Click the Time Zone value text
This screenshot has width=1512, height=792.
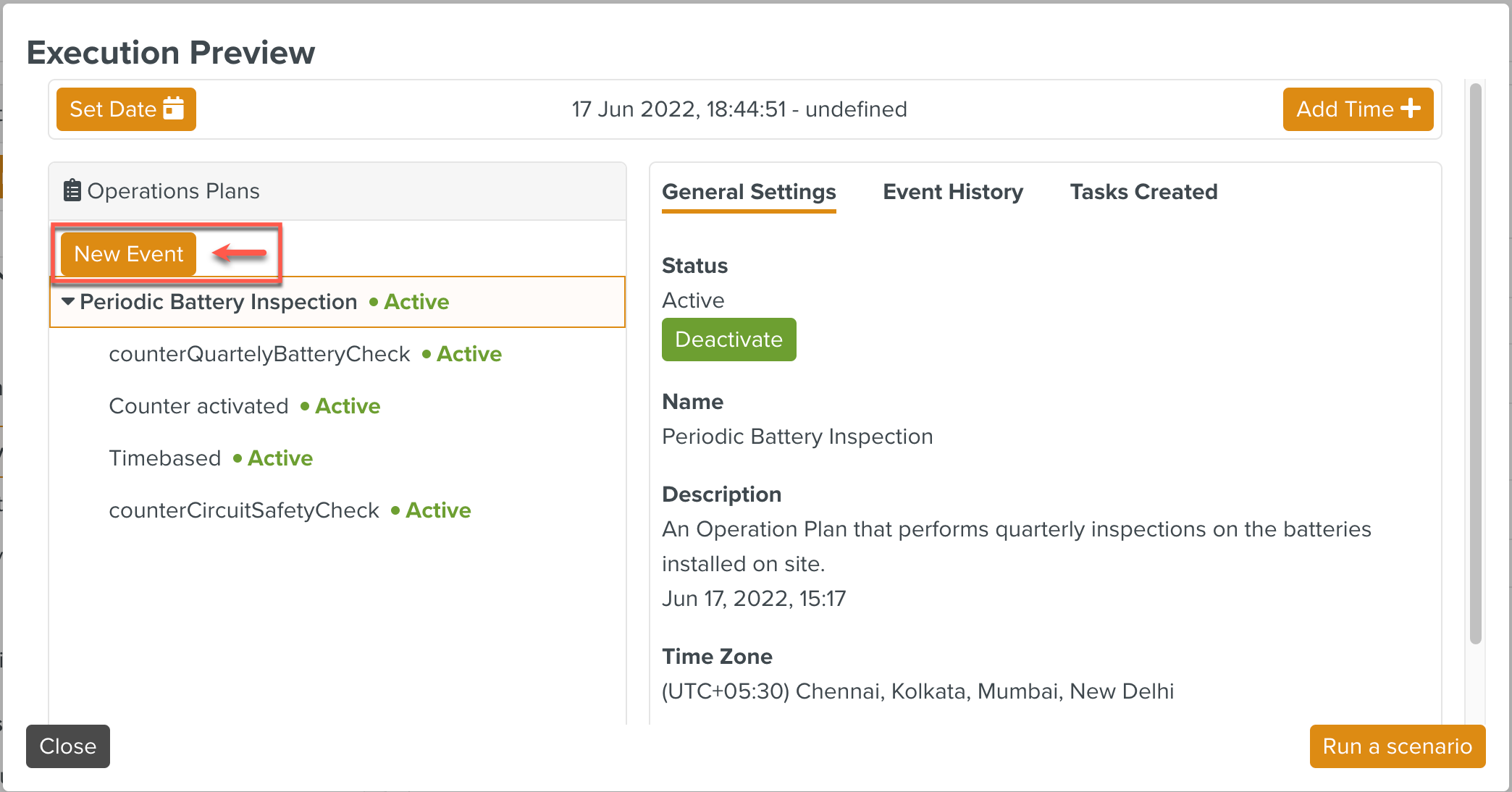(x=917, y=691)
